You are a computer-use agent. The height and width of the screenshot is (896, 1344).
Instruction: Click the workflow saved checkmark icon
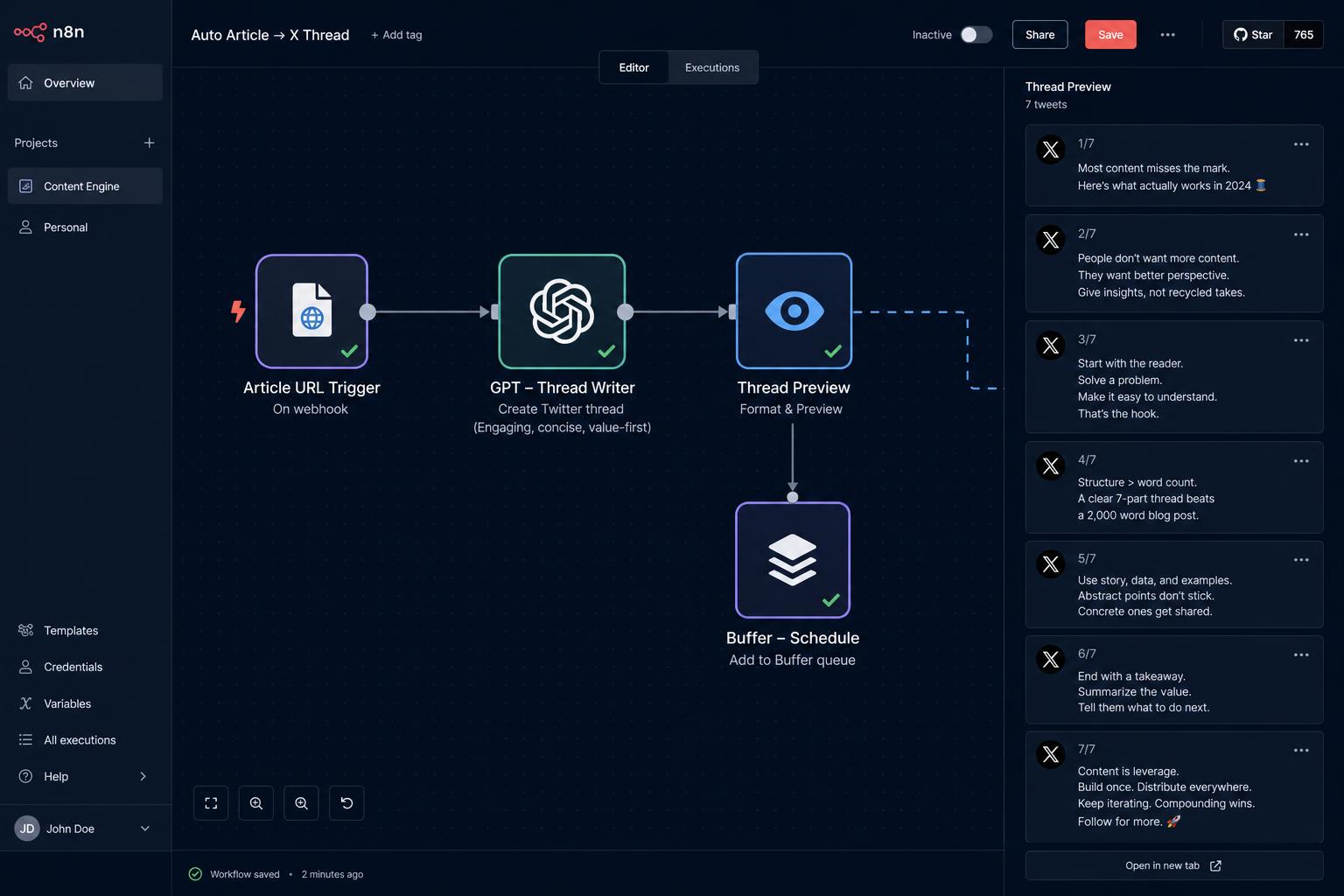point(195,874)
